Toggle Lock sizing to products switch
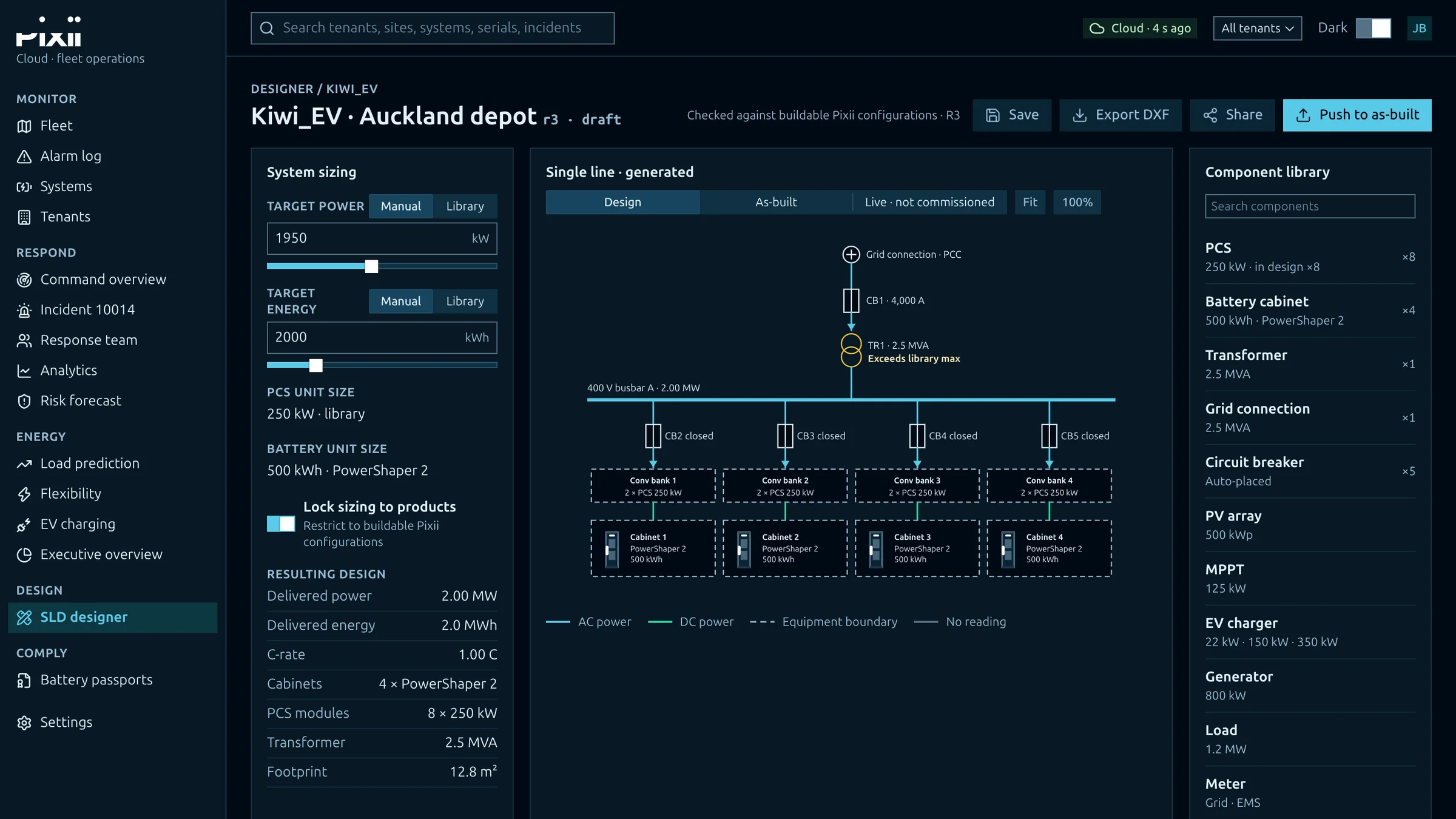This screenshot has height=819, width=1456. click(281, 524)
